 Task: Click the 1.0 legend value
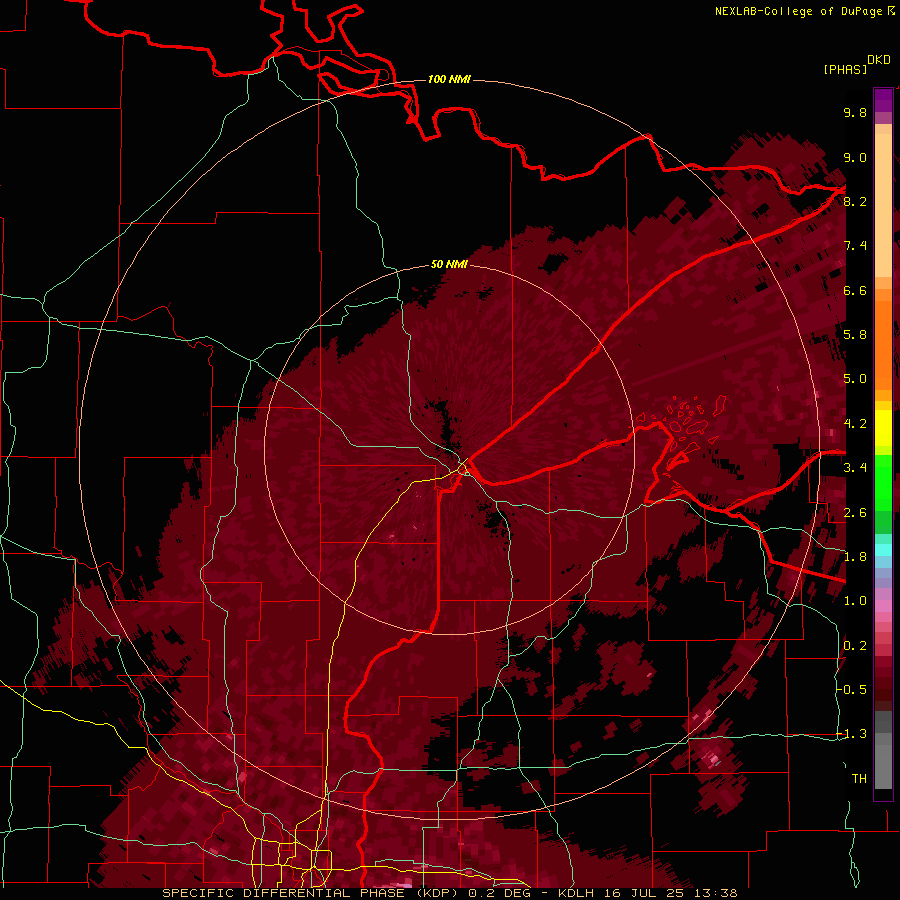point(855,601)
